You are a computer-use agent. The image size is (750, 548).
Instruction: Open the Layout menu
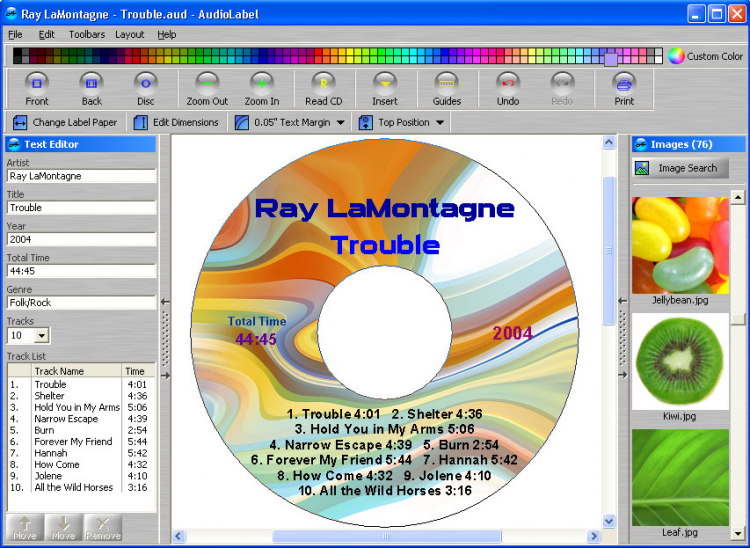[x=129, y=34]
